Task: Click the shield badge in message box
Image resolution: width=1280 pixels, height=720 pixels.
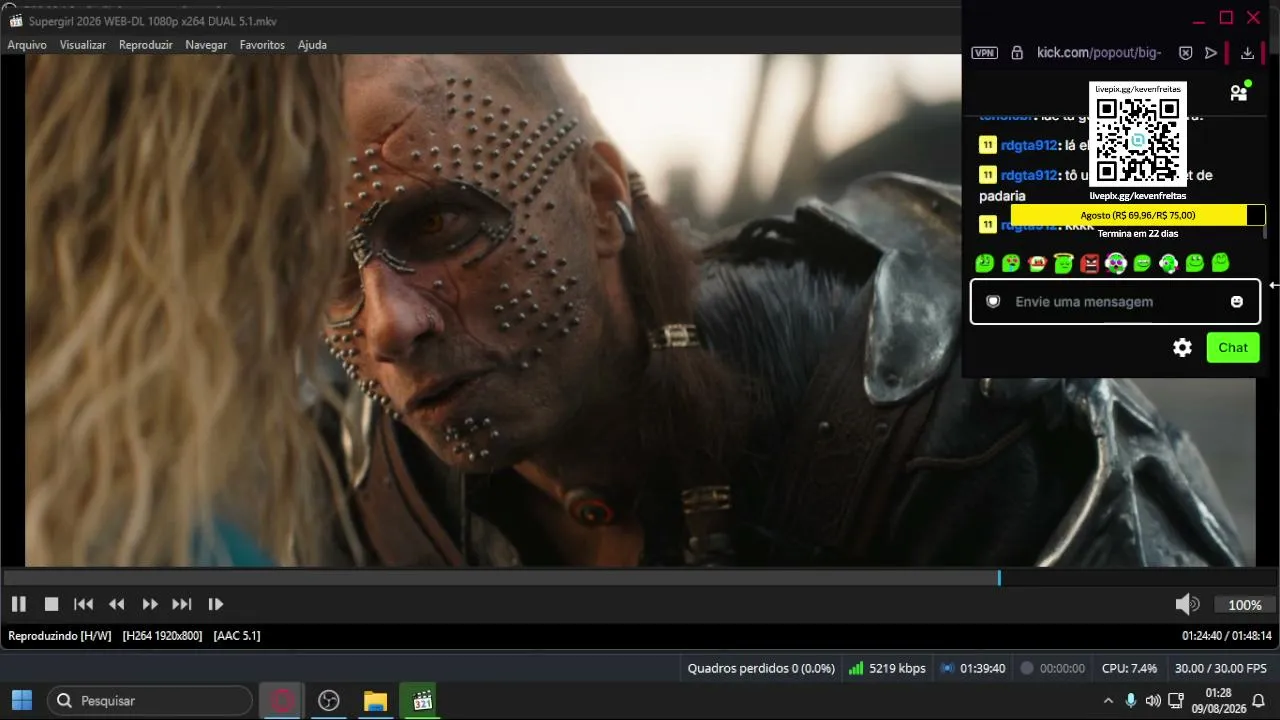Action: [993, 302]
